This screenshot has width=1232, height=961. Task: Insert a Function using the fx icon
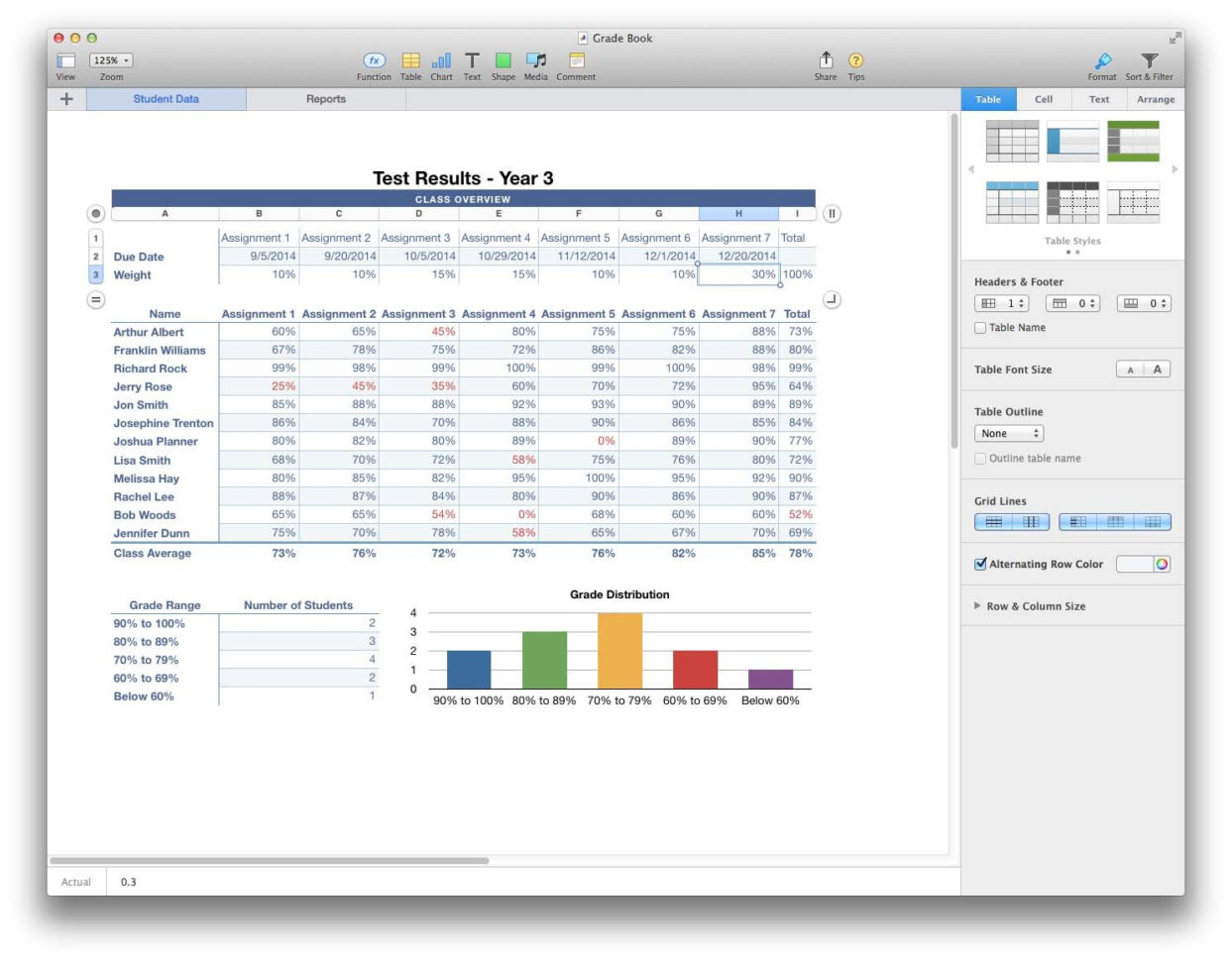(374, 59)
